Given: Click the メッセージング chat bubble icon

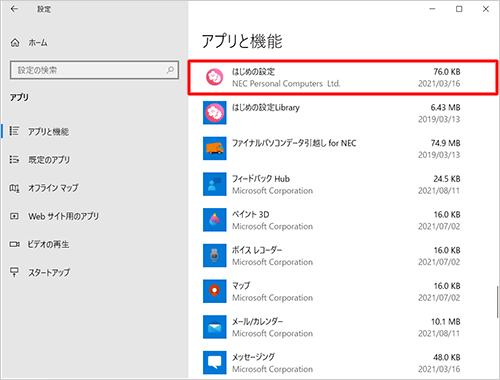Looking at the screenshot, I should coord(215,362).
